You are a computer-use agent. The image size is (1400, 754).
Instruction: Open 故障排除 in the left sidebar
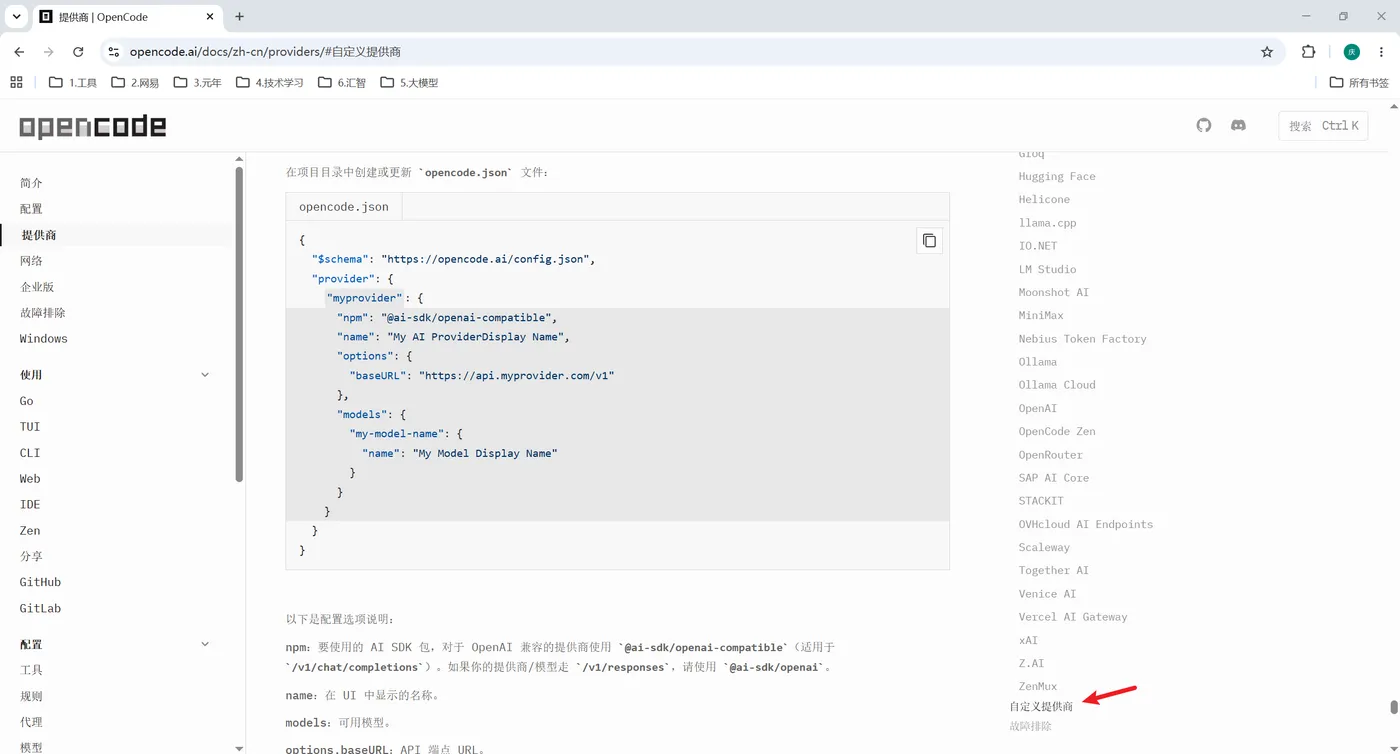pyautogui.click(x=43, y=313)
